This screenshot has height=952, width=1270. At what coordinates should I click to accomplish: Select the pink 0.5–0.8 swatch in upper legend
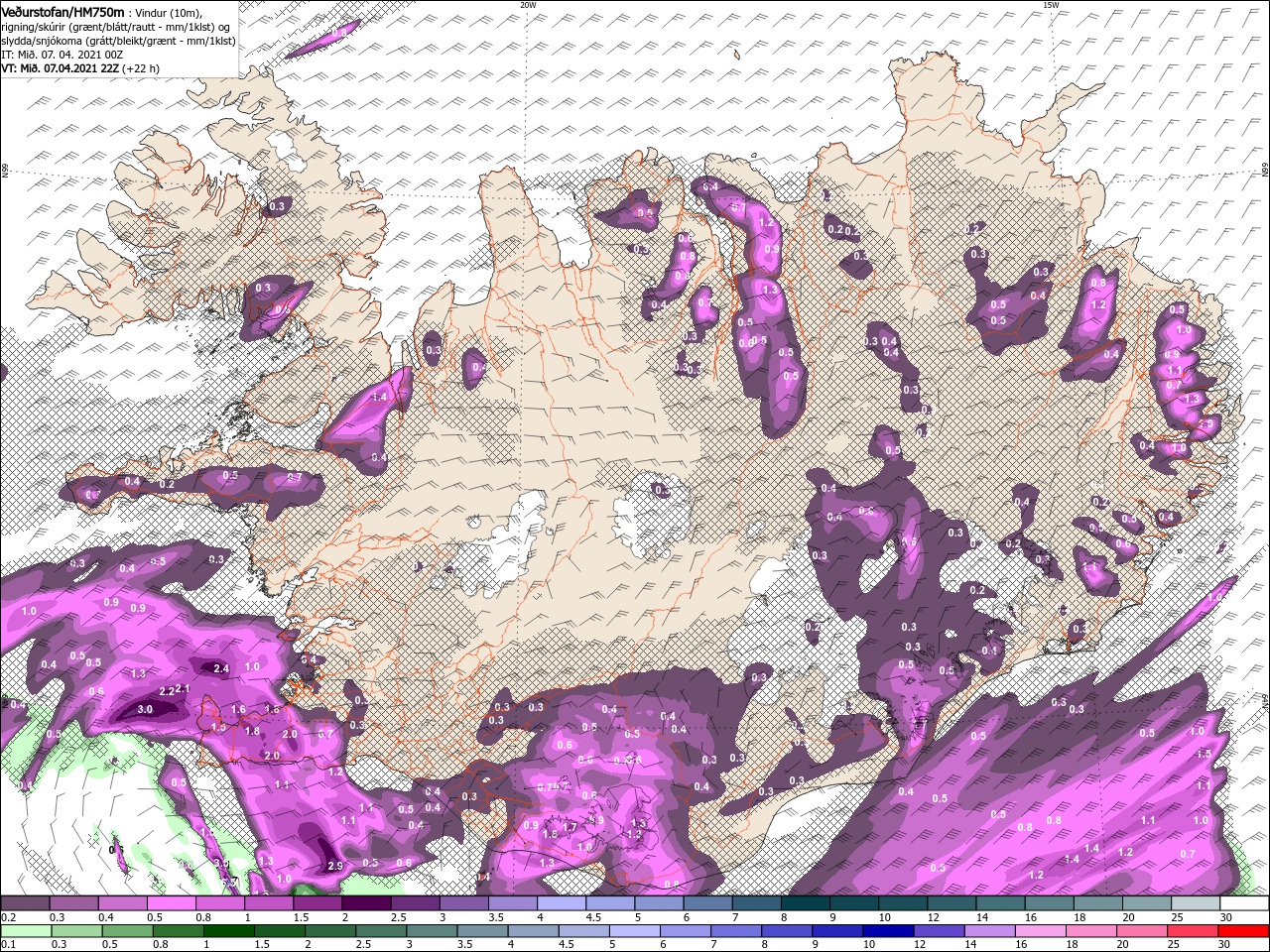pos(171,903)
